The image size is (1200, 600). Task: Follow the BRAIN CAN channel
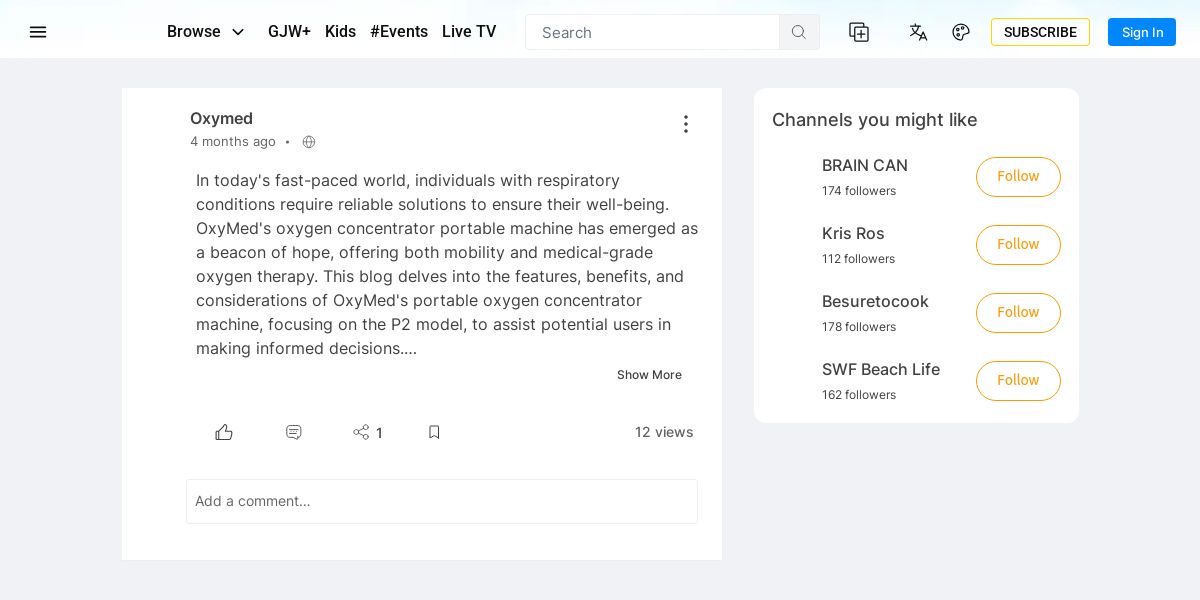coord(1018,177)
